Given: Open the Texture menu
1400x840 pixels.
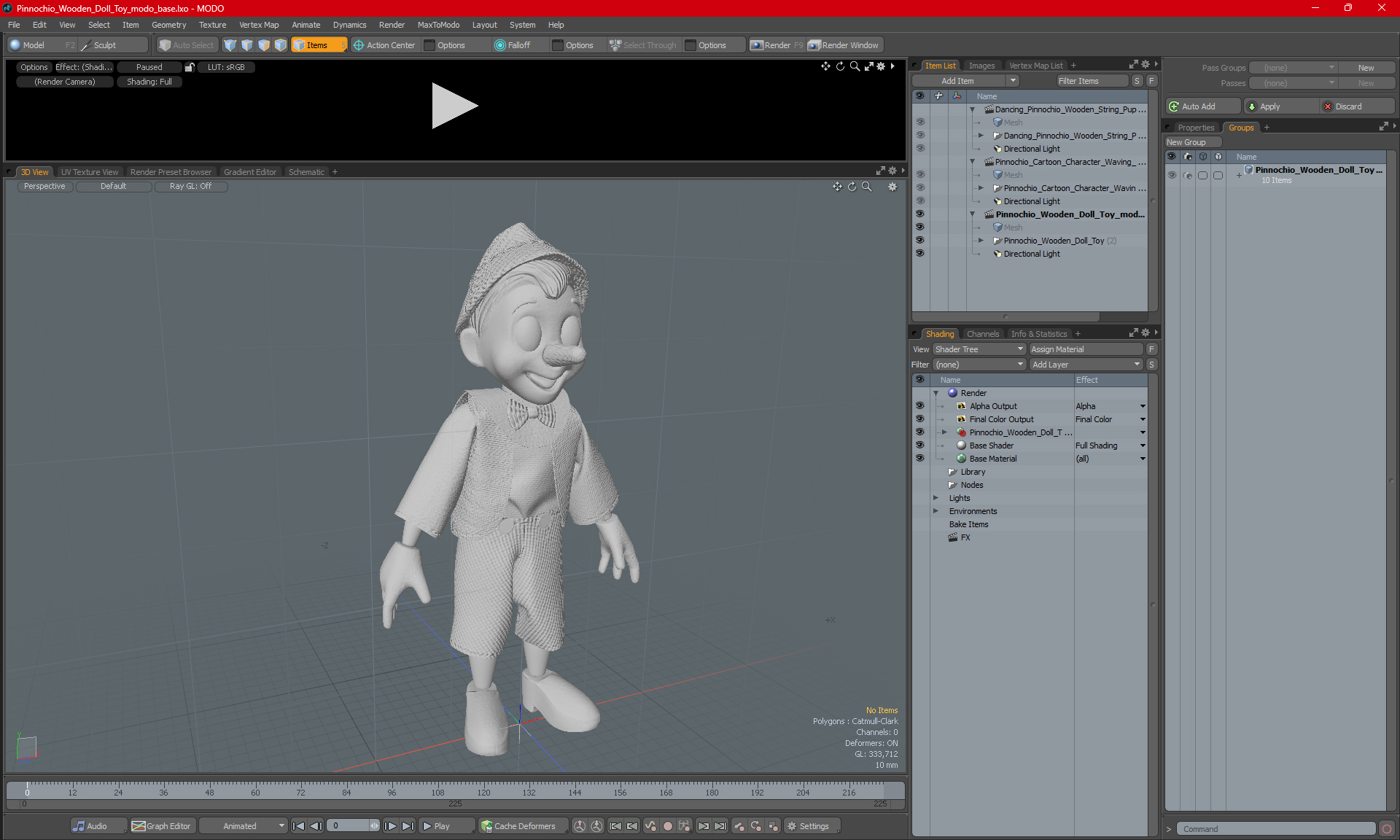Looking at the screenshot, I should pos(212,25).
